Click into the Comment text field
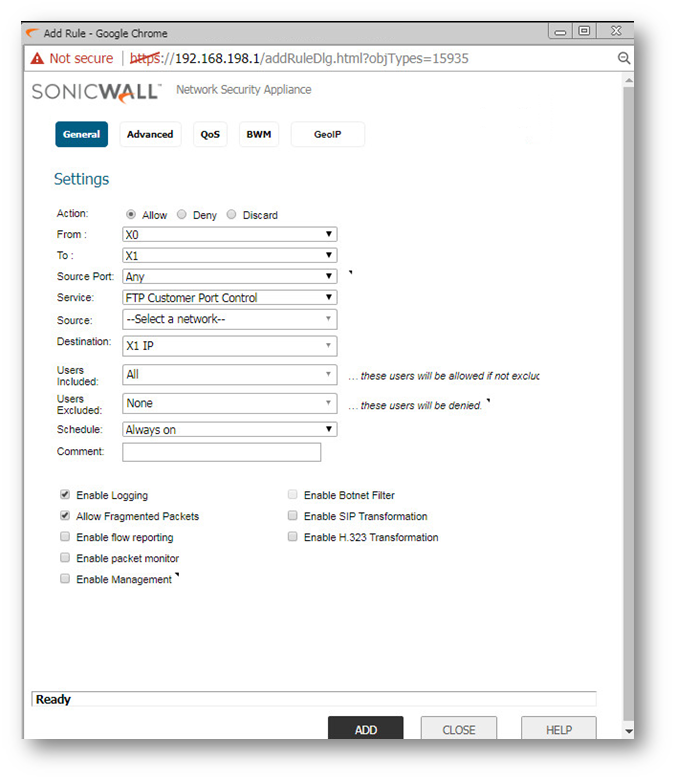Image resolution: width=676 pixels, height=781 pixels. pyautogui.click(x=222, y=452)
